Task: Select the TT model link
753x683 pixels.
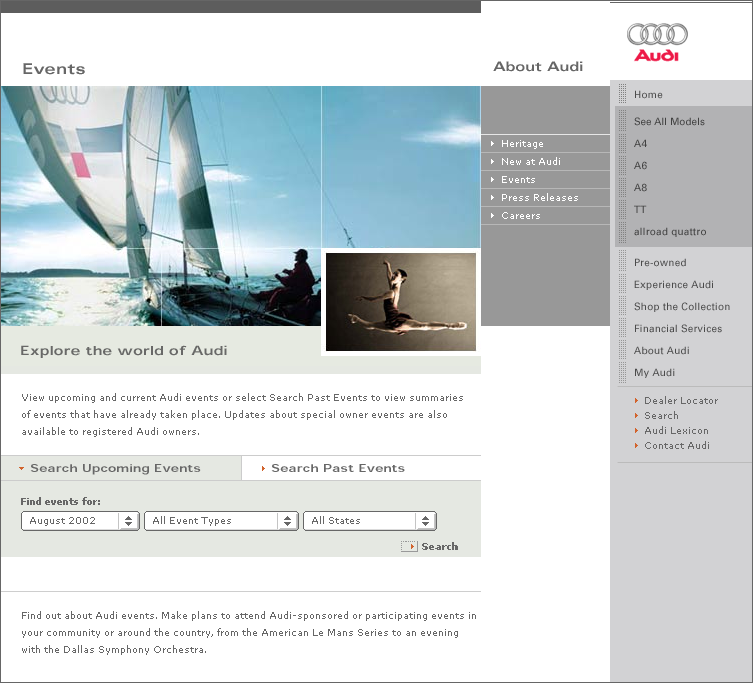Action: (x=640, y=209)
